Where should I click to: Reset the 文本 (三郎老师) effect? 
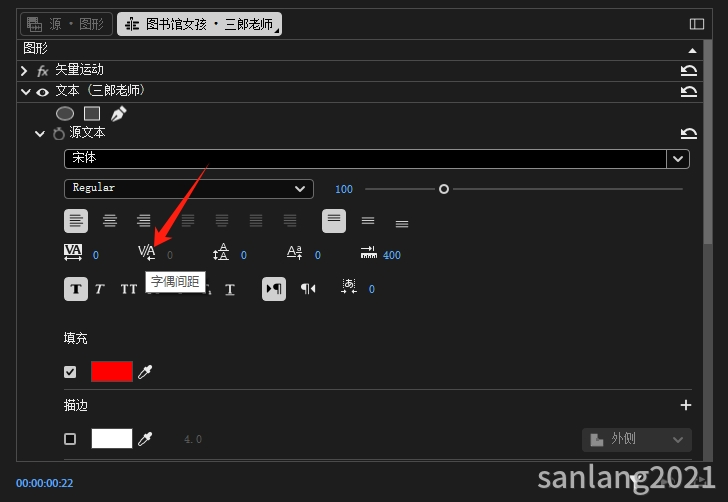(689, 91)
